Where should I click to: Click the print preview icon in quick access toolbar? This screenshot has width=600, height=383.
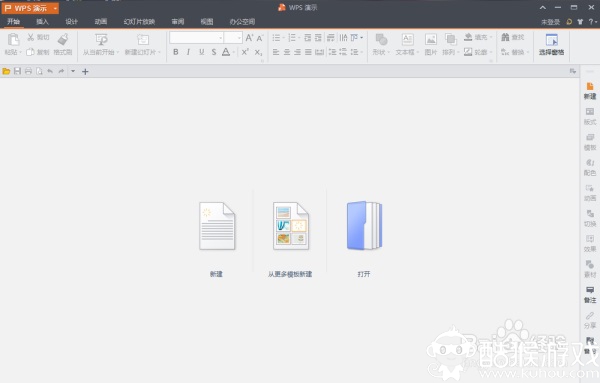tap(39, 71)
